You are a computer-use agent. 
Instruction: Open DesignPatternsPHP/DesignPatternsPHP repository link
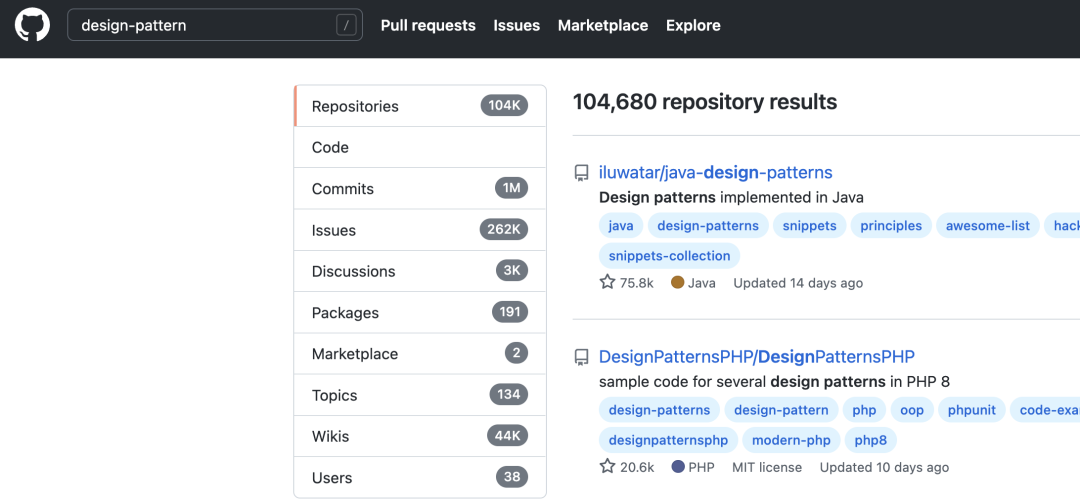coord(756,357)
